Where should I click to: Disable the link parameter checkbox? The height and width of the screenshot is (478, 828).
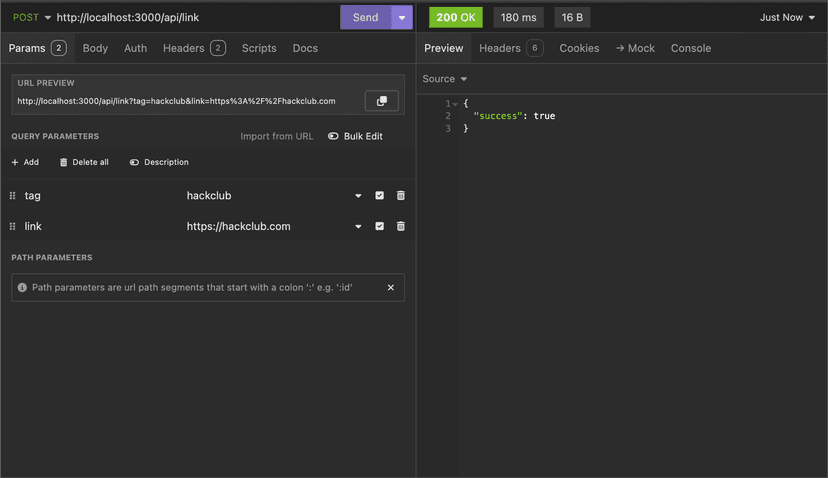coord(379,227)
